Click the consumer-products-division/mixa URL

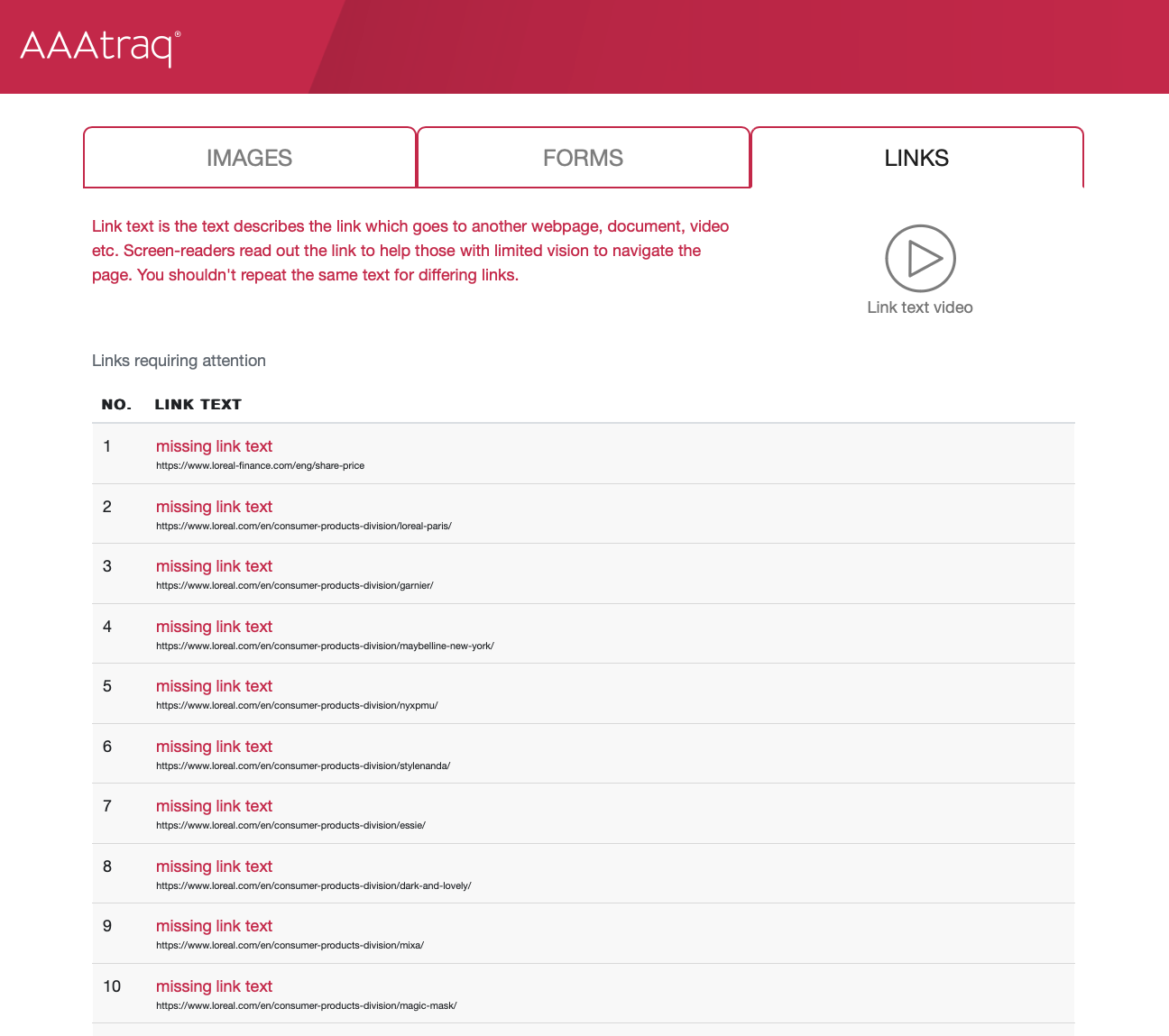(290, 945)
